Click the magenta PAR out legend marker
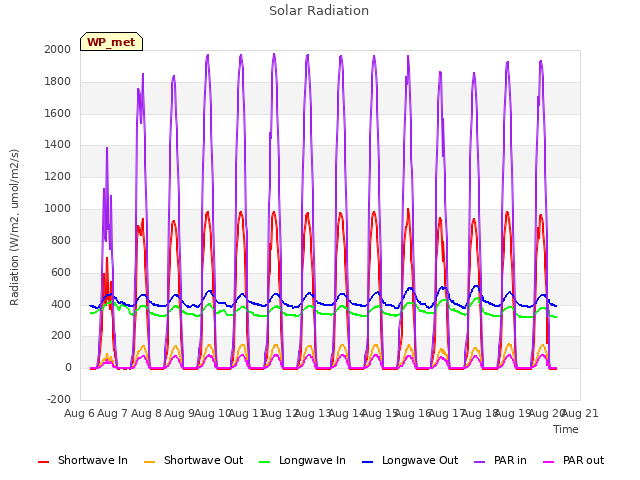Image resolution: width=640 pixels, height=480 pixels. [x=549, y=462]
